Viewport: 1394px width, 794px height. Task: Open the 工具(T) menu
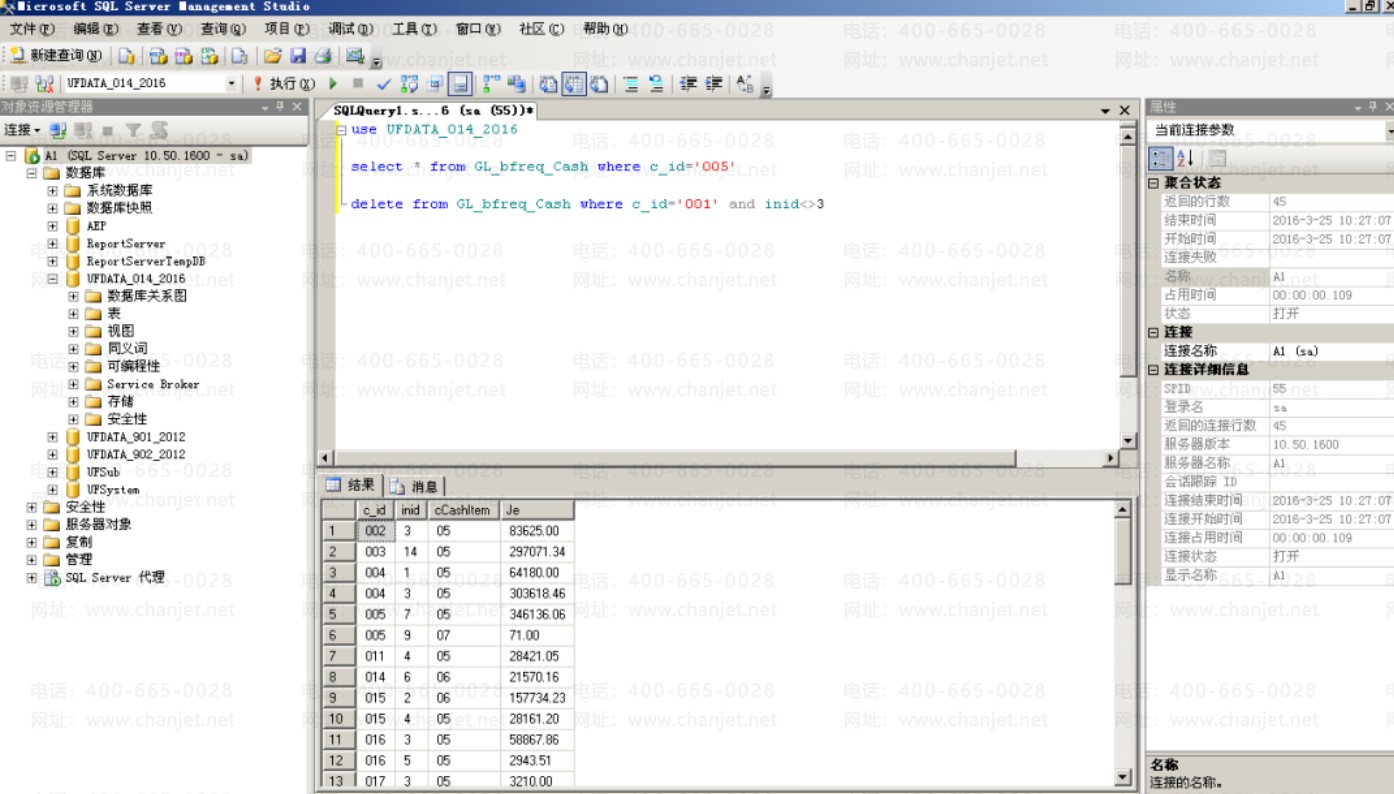pyautogui.click(x=414, y=29)
